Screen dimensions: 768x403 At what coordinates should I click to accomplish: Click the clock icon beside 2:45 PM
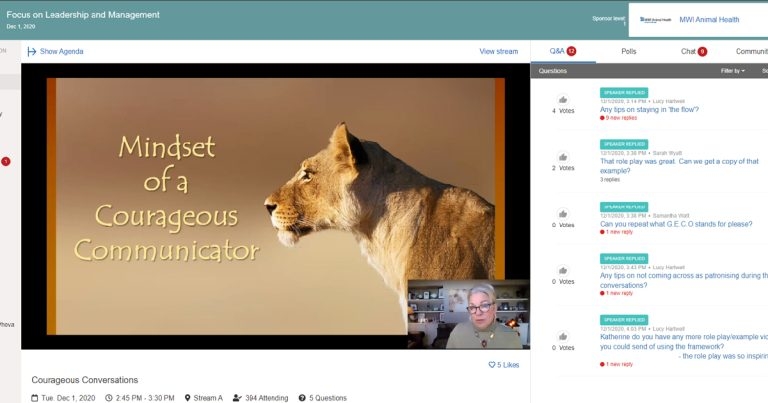[x=109, y=398]
